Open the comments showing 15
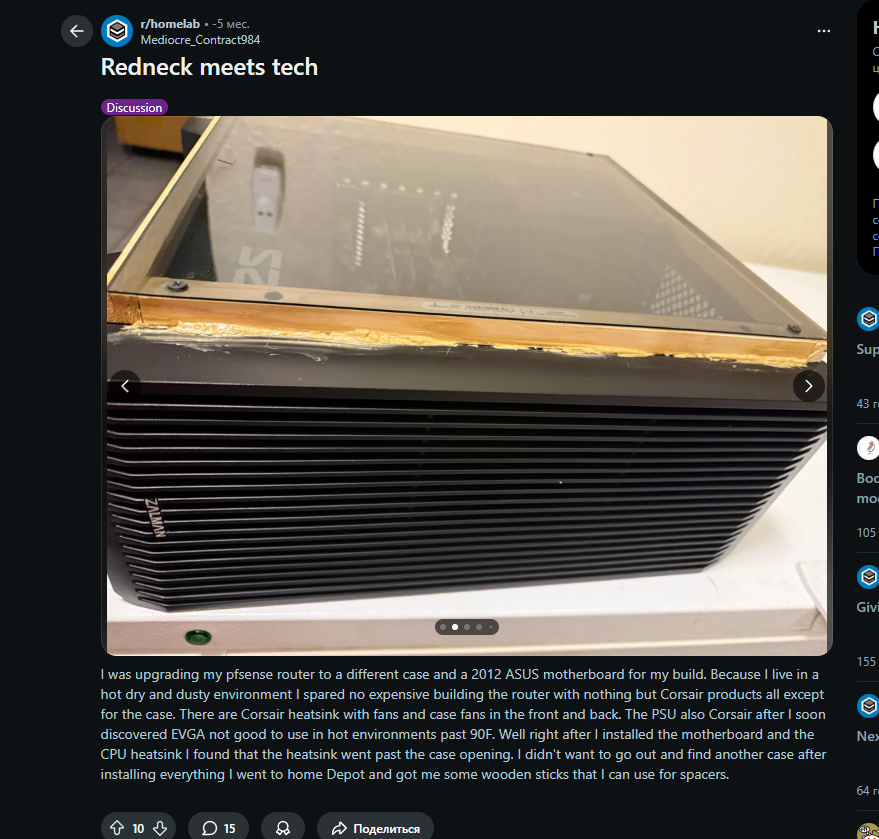 point(218,828)
